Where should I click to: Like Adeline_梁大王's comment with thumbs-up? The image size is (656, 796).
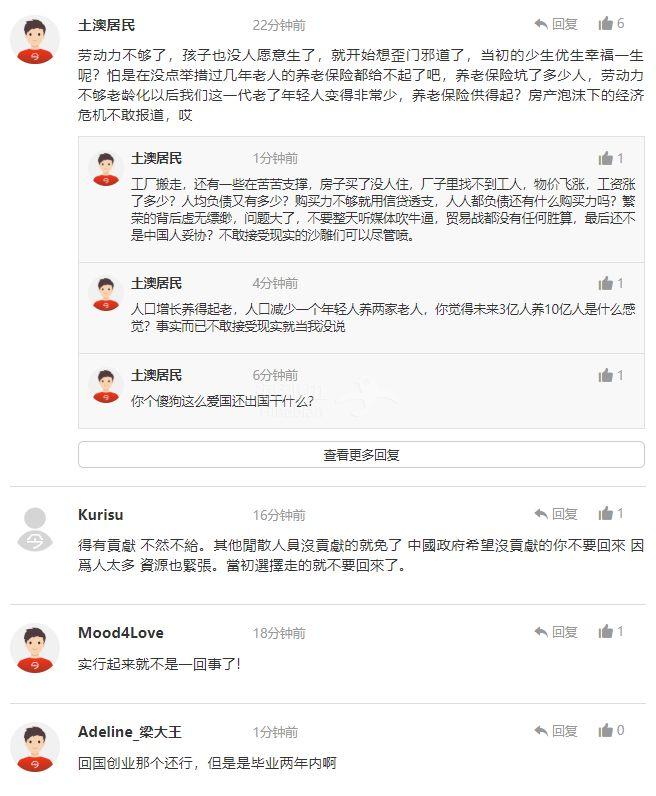pyautogui.click(x=606, y=731)
